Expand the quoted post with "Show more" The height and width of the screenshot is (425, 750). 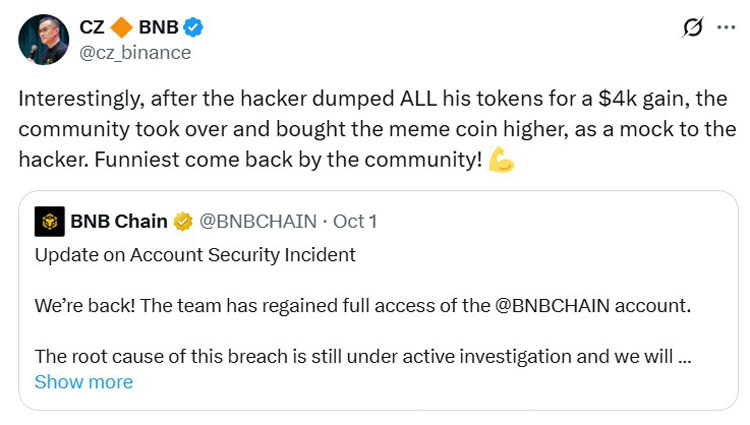pos(83,382)
